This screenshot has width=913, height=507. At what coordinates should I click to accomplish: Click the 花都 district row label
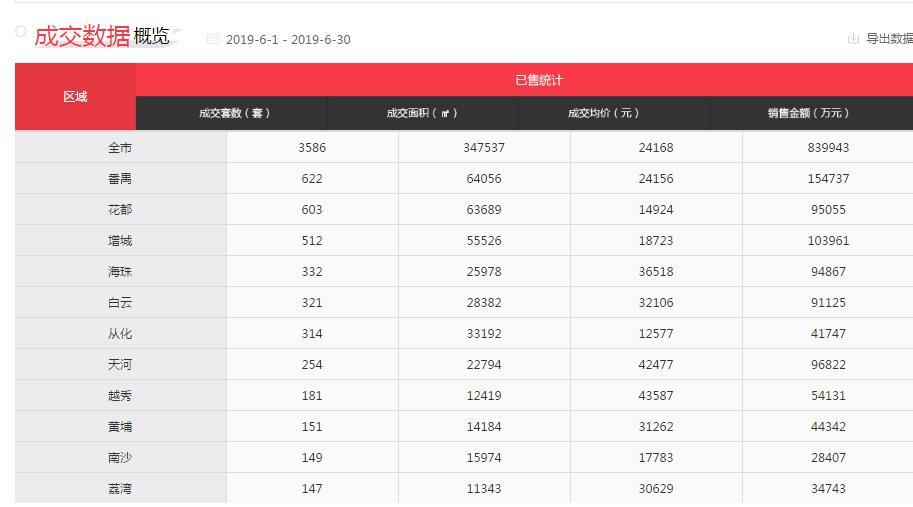pyautogui.click(x=120, y=210)
